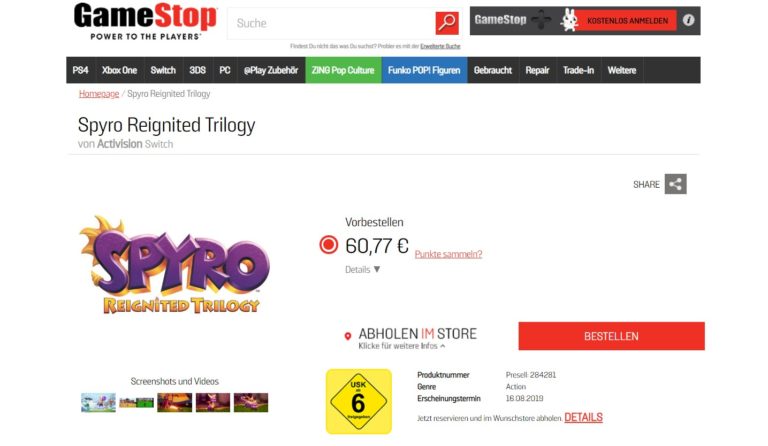768x446 pixels.
Task: Select the Vorbestellen price radio button
Action: coord(329,245)
